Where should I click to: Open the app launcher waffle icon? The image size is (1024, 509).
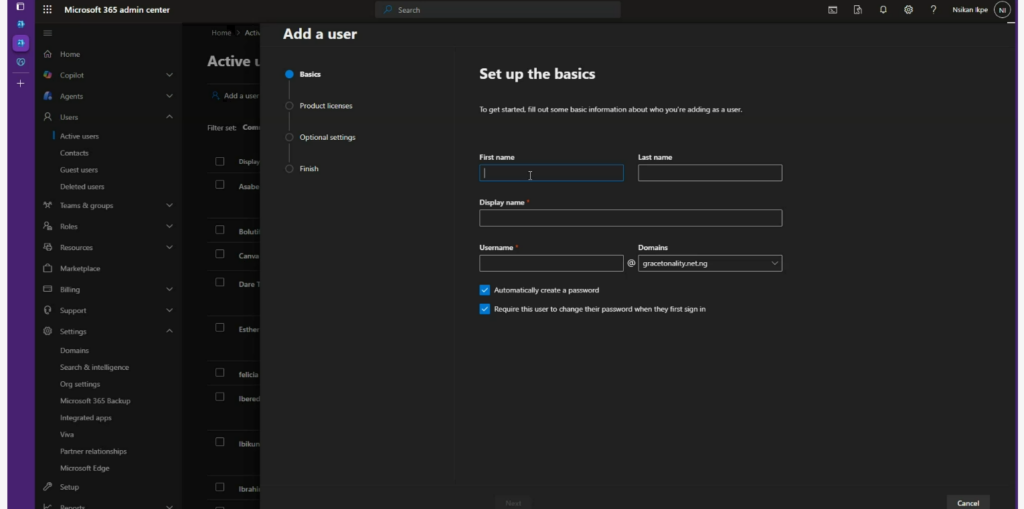pos(47,10)
